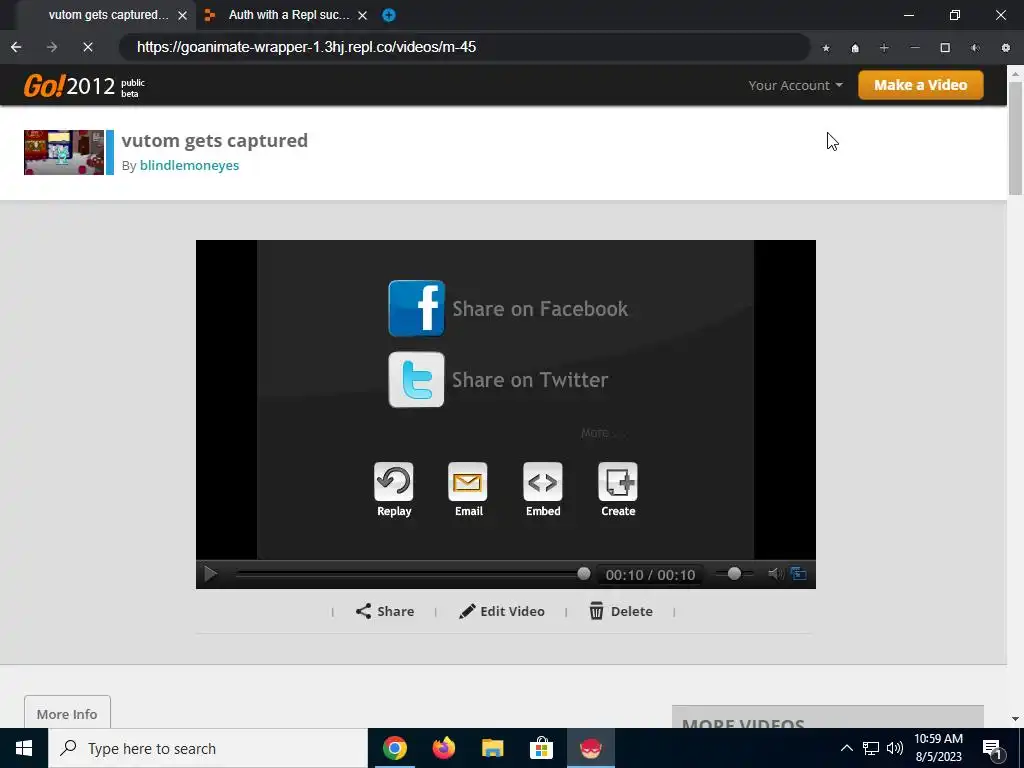Stop page loading with X button
Screen dimensions: 1024x768
pyautogui.click(x=88, y=47)
